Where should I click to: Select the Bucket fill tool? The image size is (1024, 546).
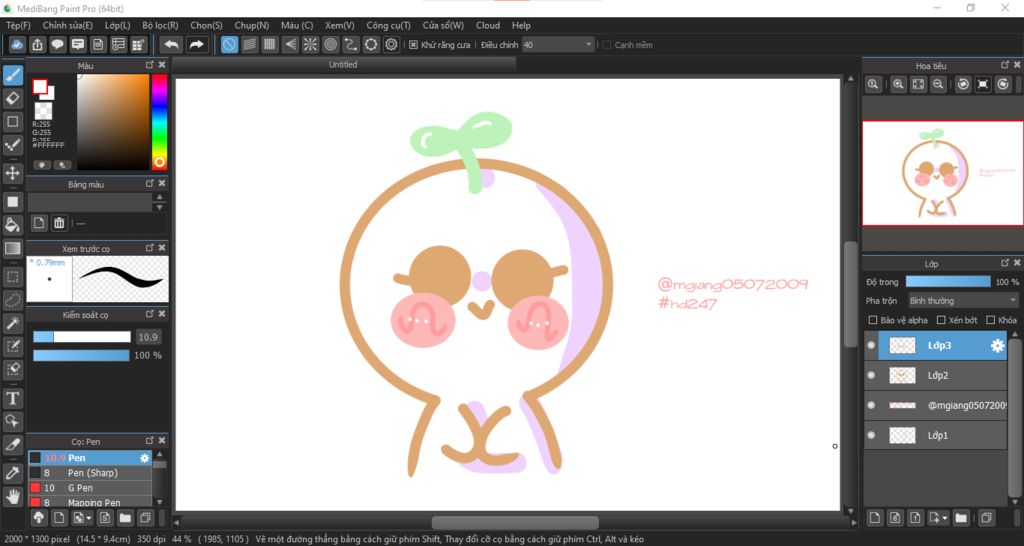pyautogui.click(x=12, y=225)
